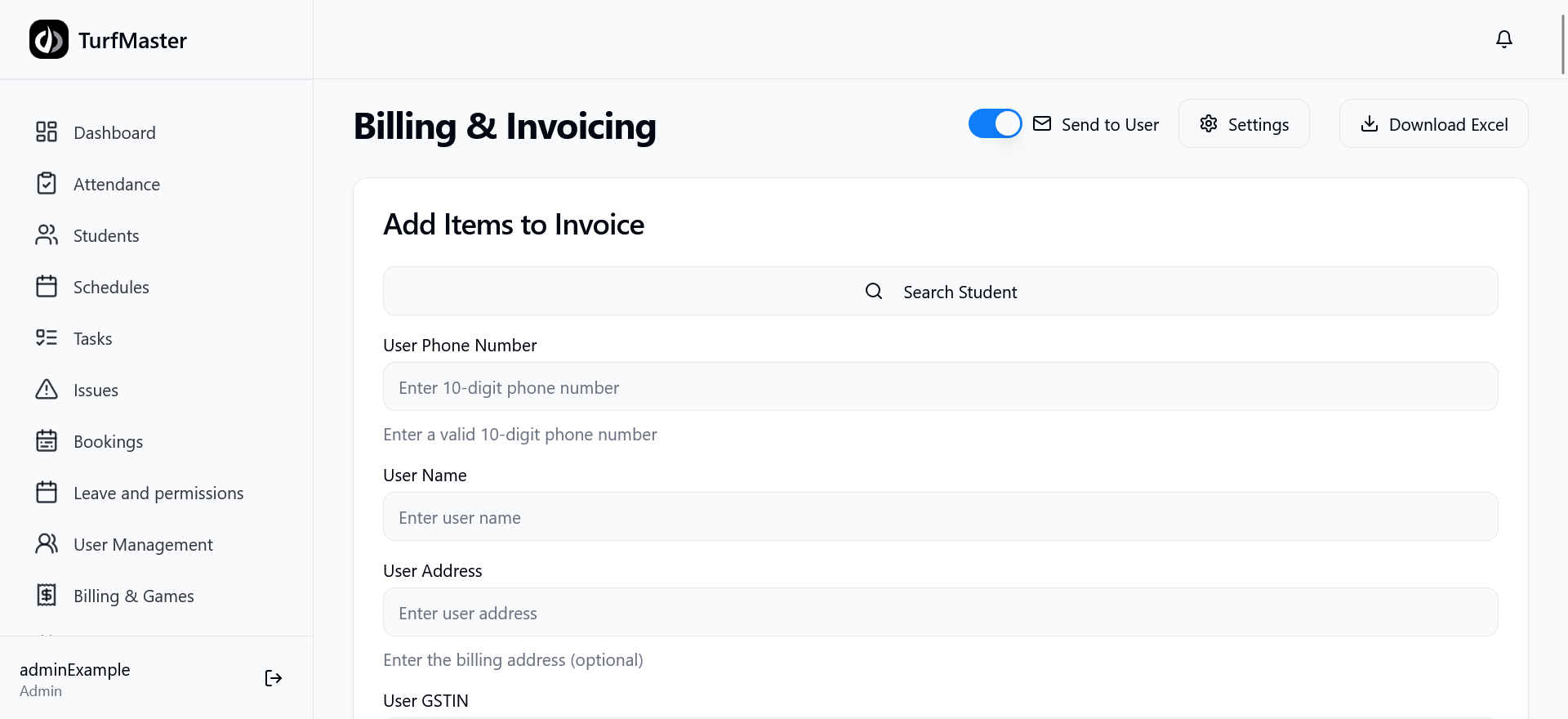This screenshot has height=719, width=1568.
Task: Click the gear icon in Settings button
Action: [x=1209, y=124]
